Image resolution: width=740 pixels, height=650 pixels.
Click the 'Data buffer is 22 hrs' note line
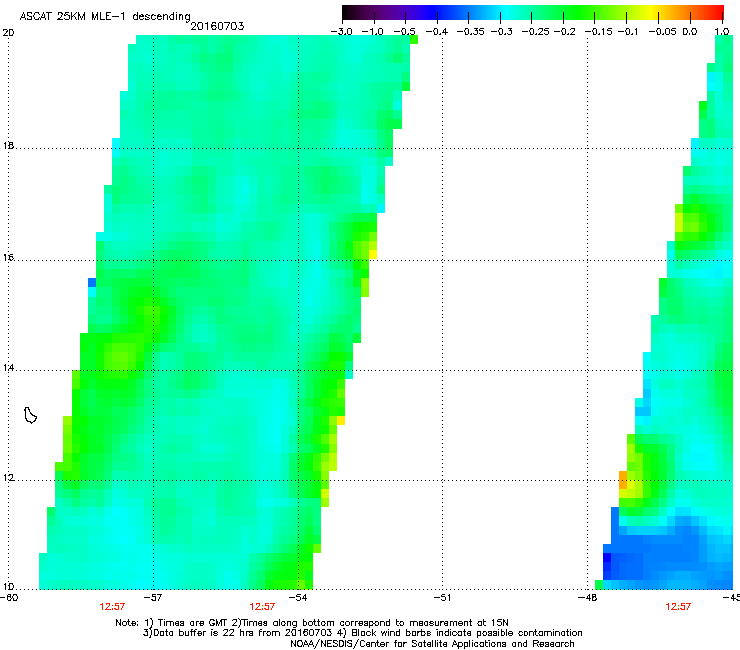click(x=362, y=633)
